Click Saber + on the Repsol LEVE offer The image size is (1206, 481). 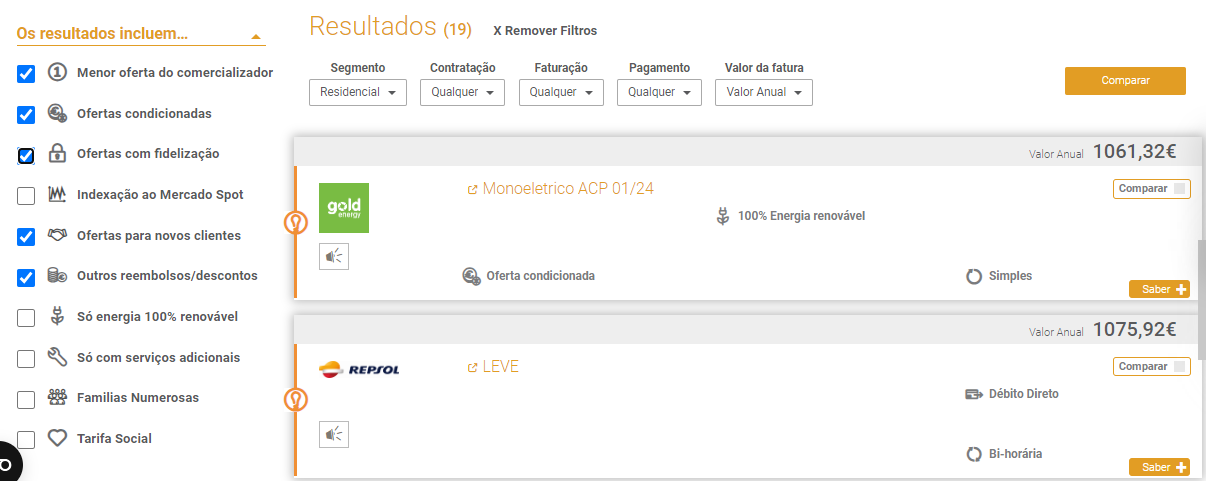[1159, 467]
